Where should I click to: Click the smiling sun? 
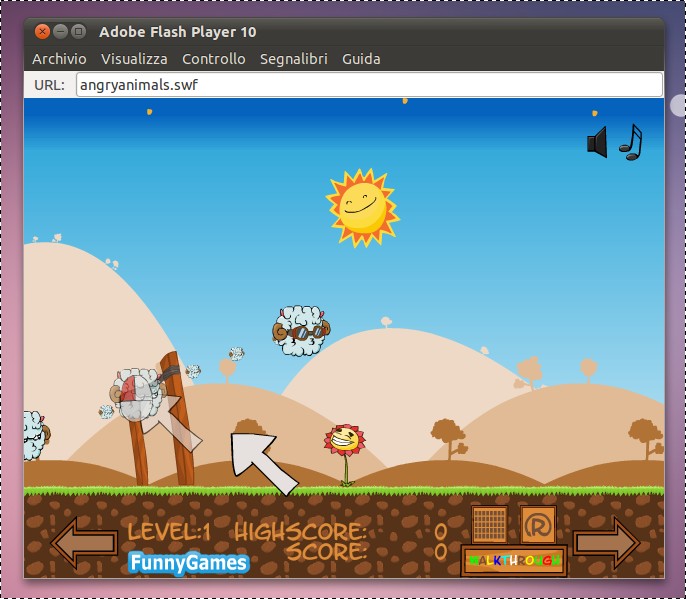(x=362, y=208)
